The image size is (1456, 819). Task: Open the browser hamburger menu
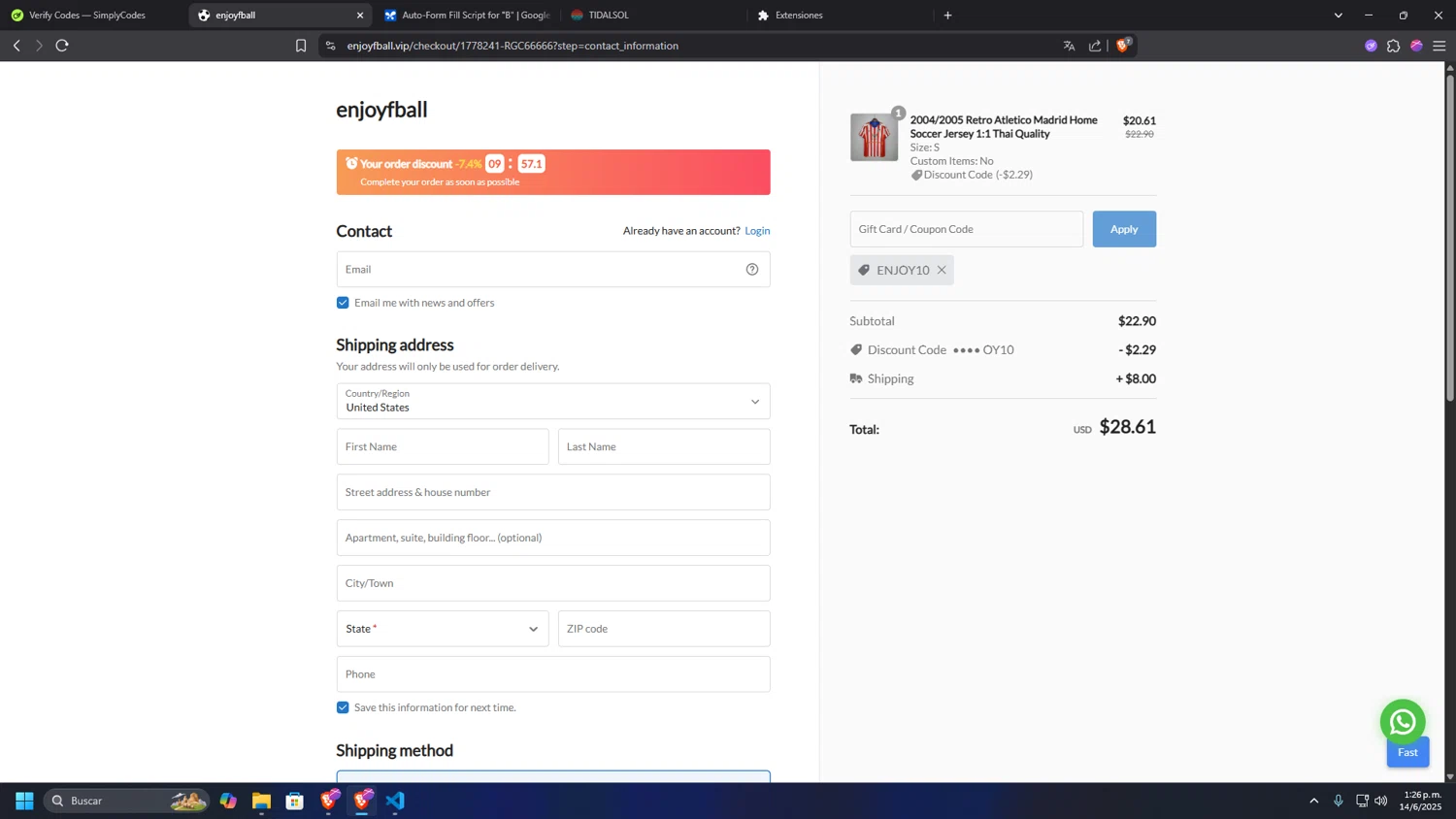[x=1439, y=46]
